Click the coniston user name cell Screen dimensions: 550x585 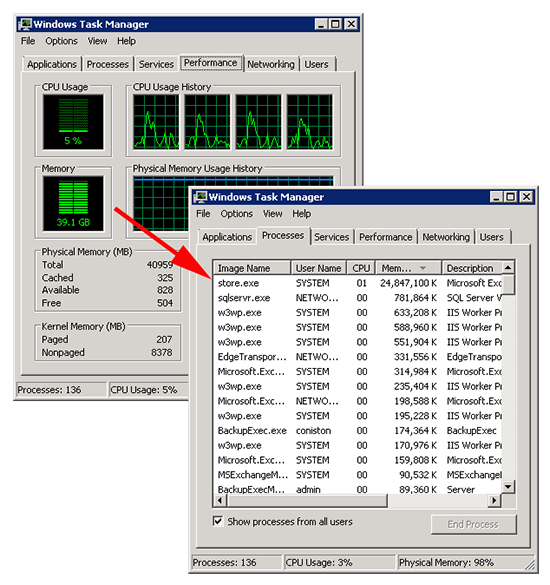[313, 431]
